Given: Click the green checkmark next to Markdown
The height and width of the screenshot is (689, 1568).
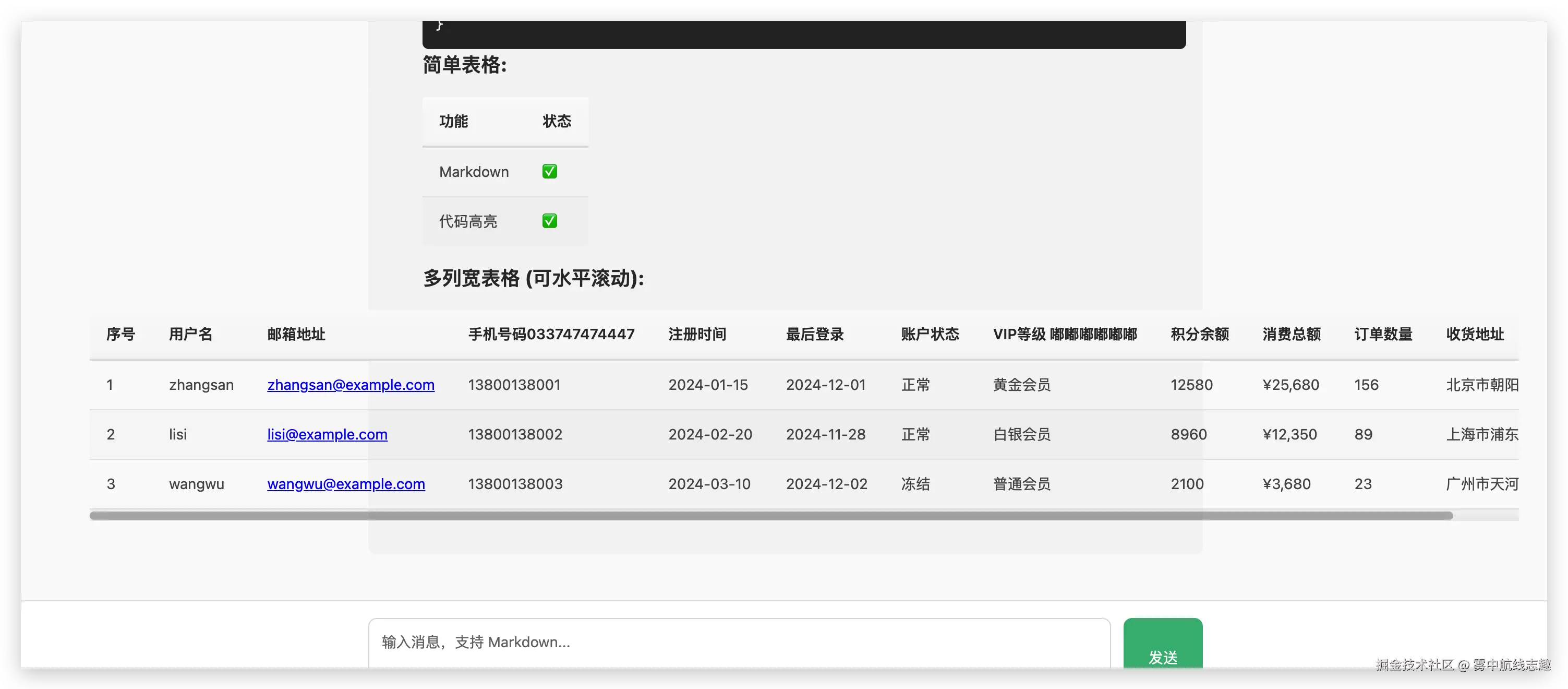Looking at the screenshot, I should [x=550, y=172].
